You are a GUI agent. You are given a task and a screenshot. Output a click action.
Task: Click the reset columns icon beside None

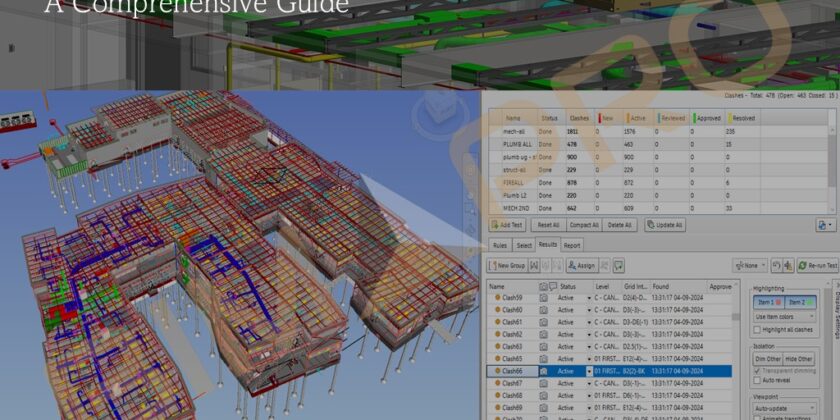pos(776,265)
